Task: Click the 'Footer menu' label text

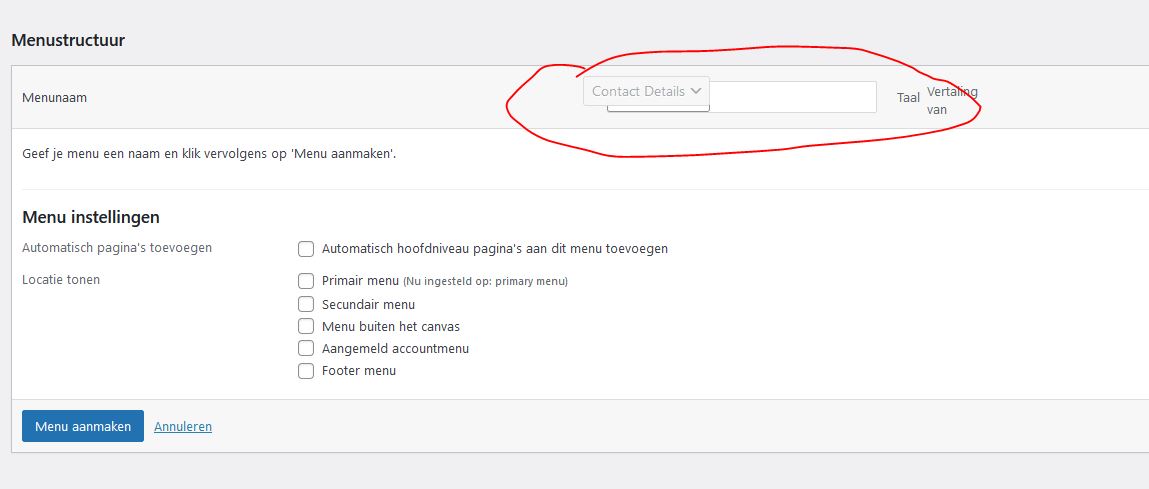Action: pyautogui.click(x=359, y=371)
